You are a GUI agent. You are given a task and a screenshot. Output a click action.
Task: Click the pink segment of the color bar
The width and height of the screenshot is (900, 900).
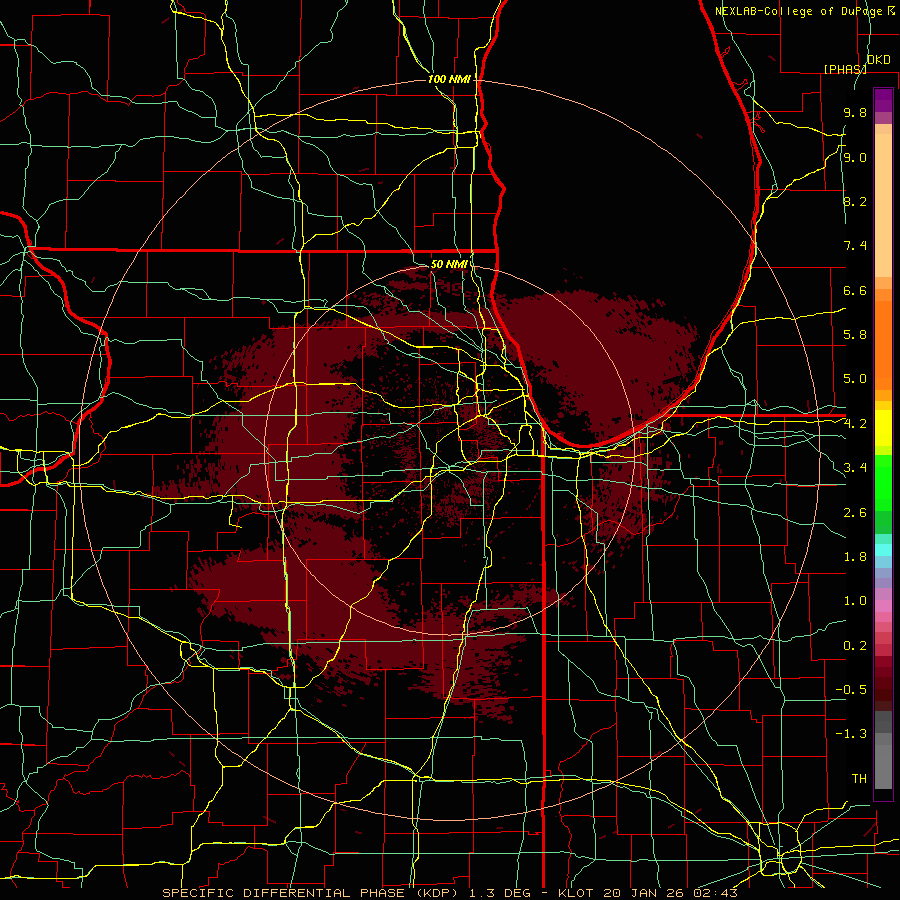tap(883, 606)
